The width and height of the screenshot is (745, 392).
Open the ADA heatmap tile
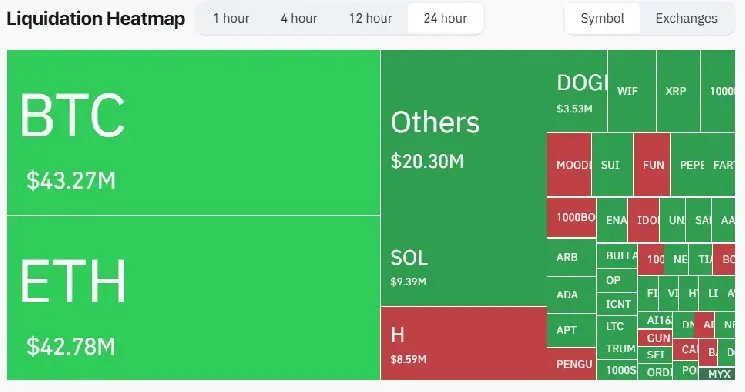pyautogui.click(x=572, y=295)
